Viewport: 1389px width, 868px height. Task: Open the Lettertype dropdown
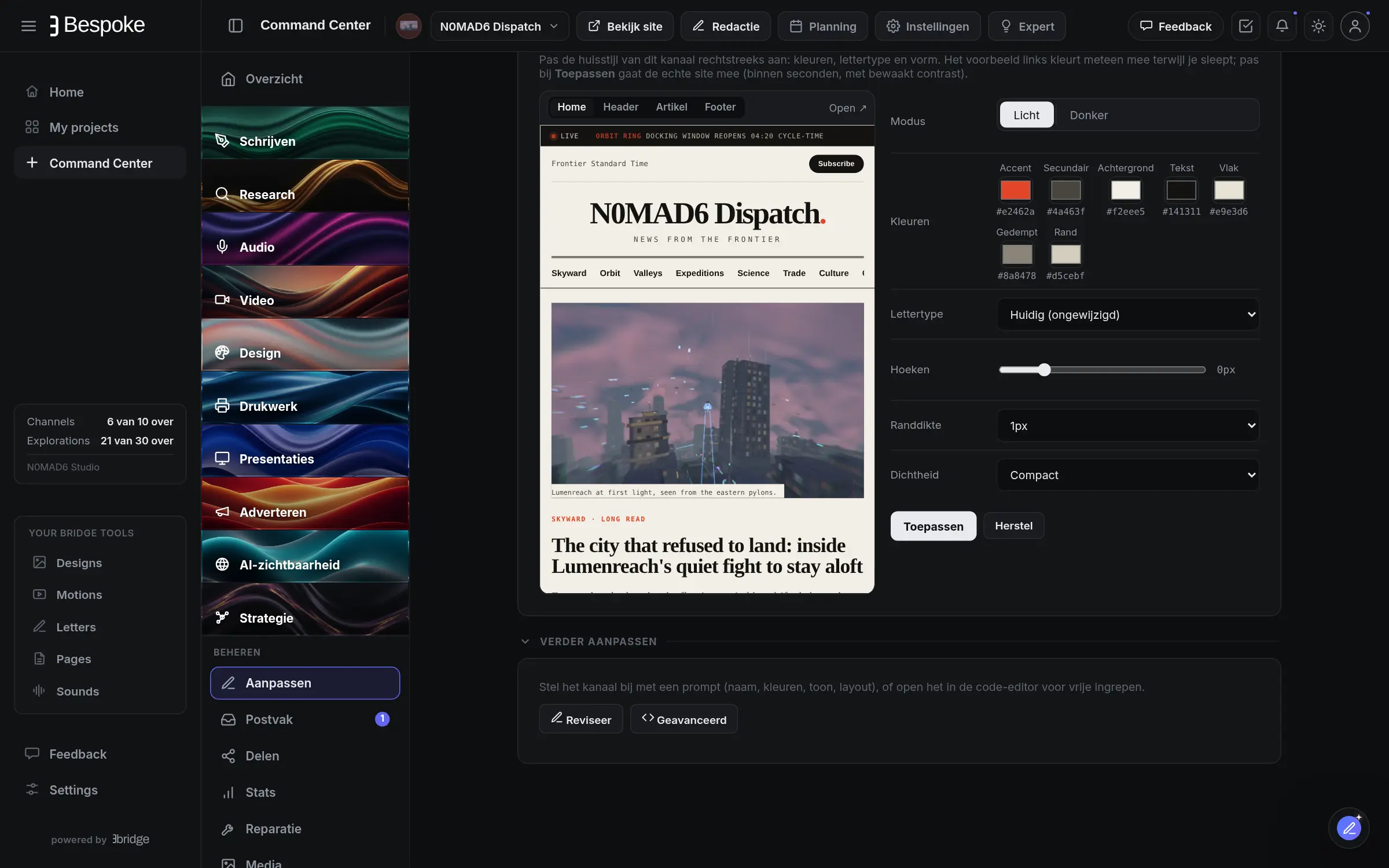click(1128, 314)
